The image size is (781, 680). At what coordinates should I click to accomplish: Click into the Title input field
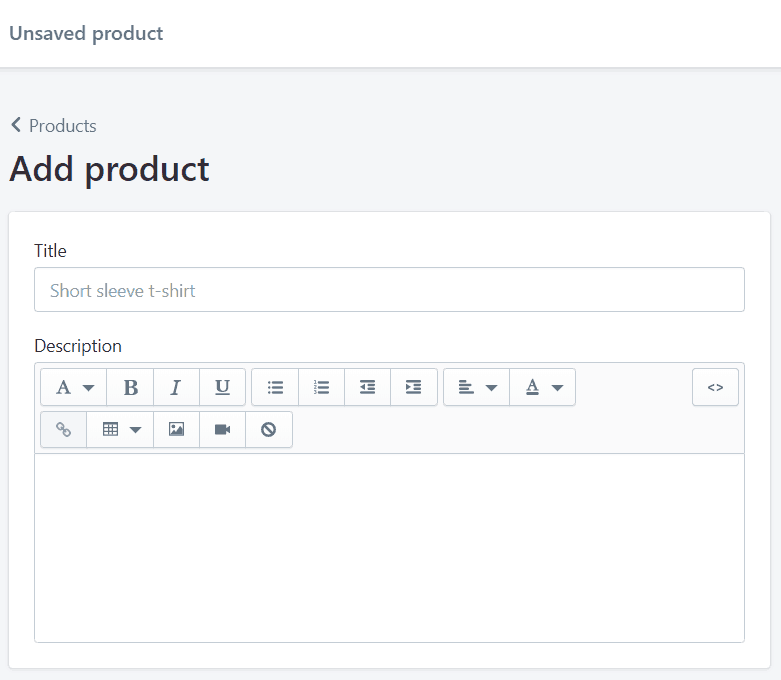[x=389, y=290]
